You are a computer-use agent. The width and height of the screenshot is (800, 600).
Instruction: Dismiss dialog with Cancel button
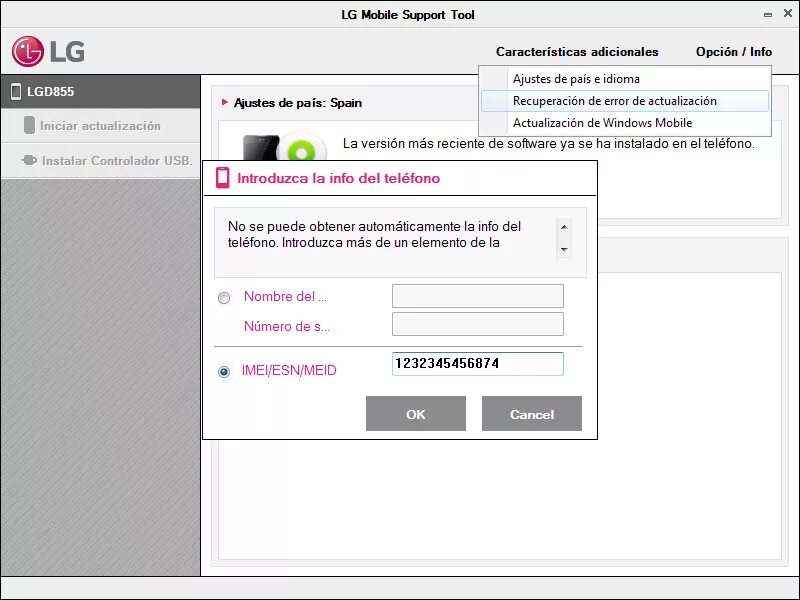pyautogui.click(x=532, y=414)
